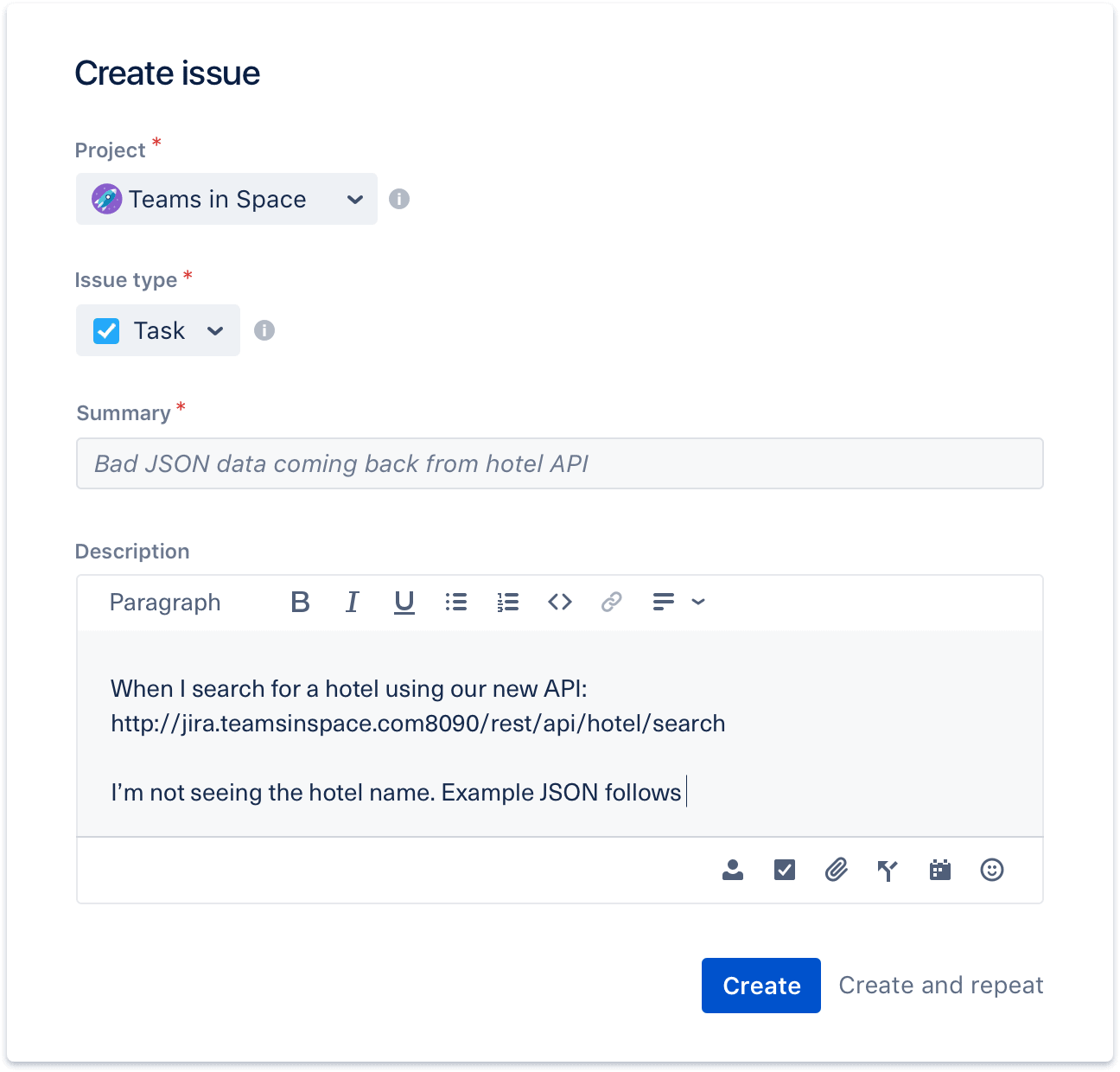Screen dimensions: 1120x1072
Task: Select Create and repeat
Action: coord(940,986)
